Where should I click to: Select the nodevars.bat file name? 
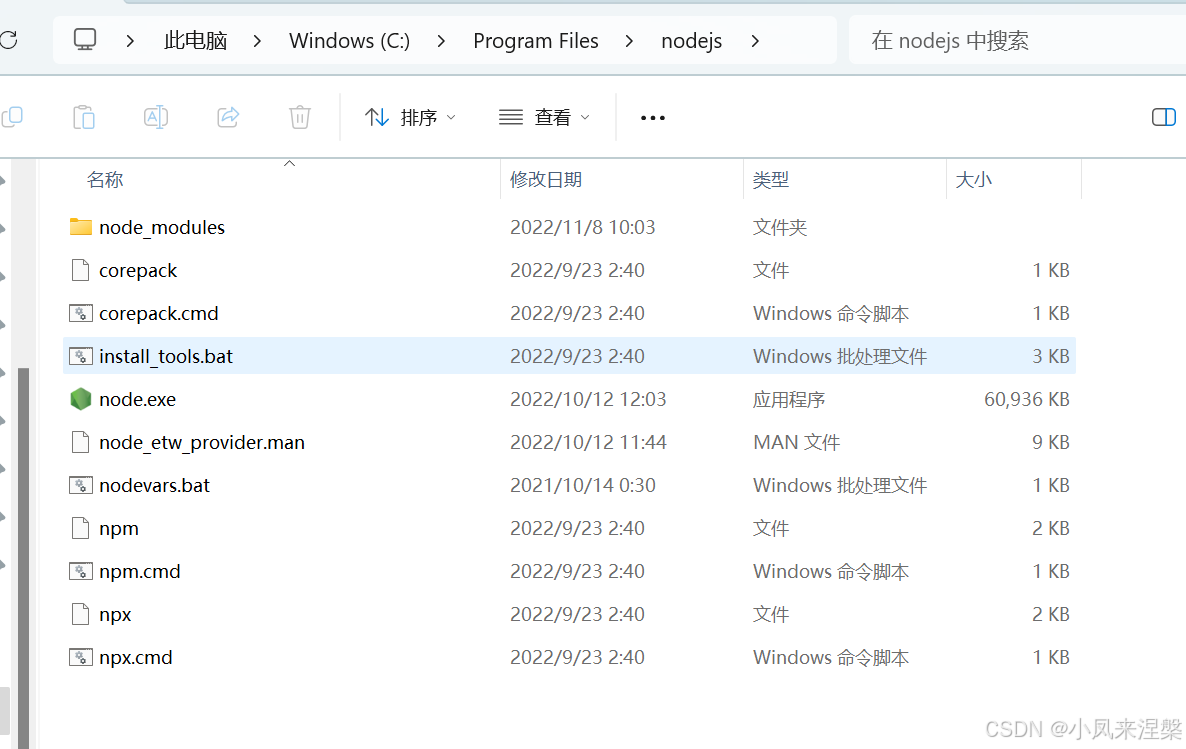click(154, 485)
